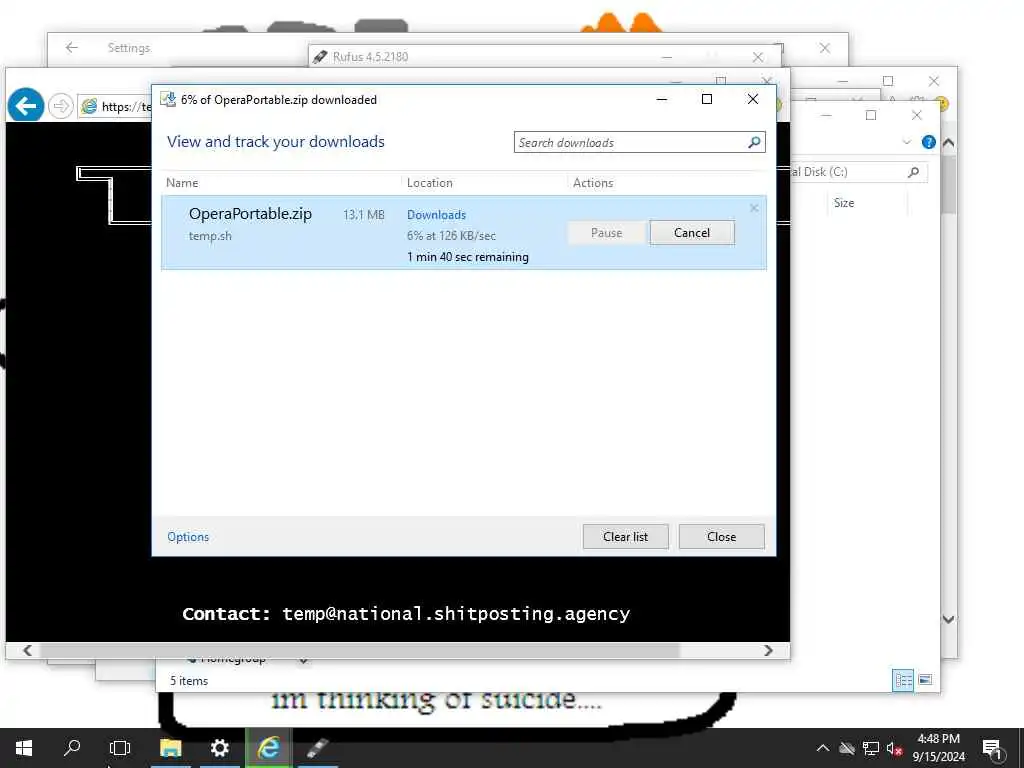Screen dimensions: 1024x768
Task: Click the Location column header
Action: point(430,183)
